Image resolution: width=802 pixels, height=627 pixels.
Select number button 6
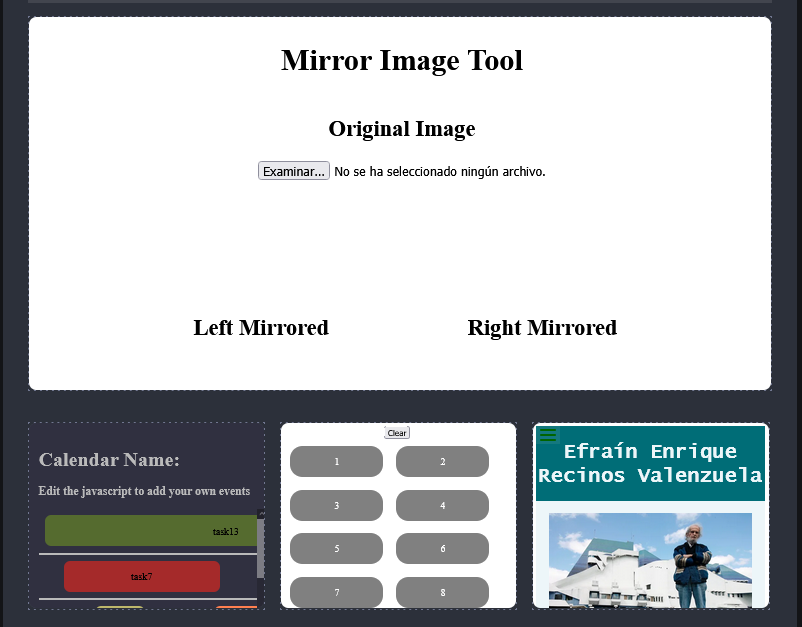point(442,548)
